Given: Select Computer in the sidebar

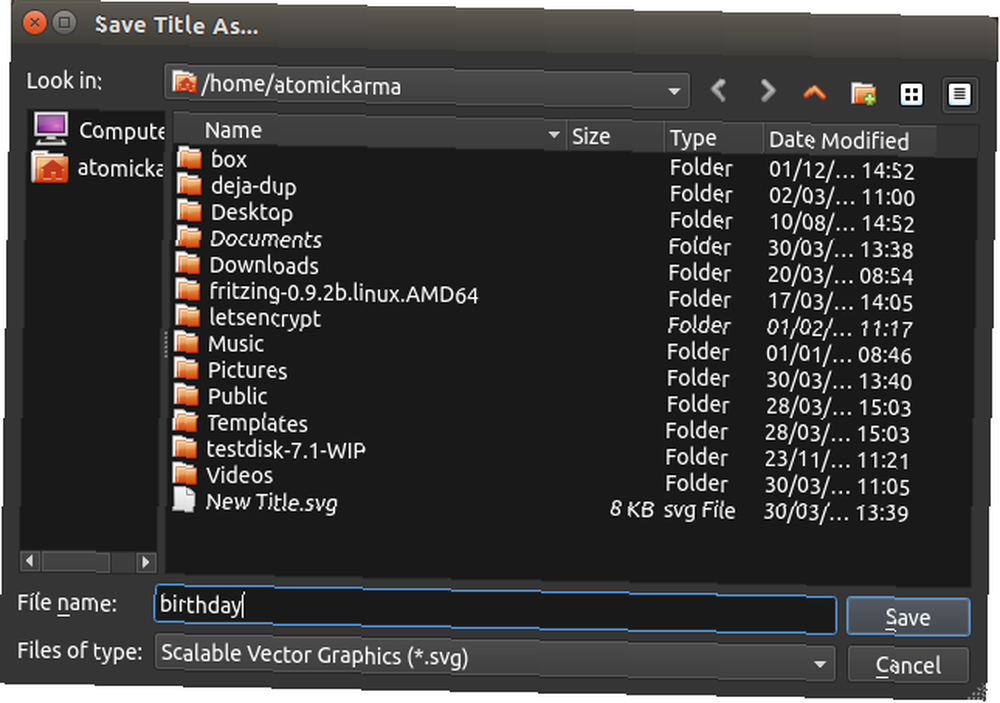Looking at the screenshot, I should click(x=99, y=129).
